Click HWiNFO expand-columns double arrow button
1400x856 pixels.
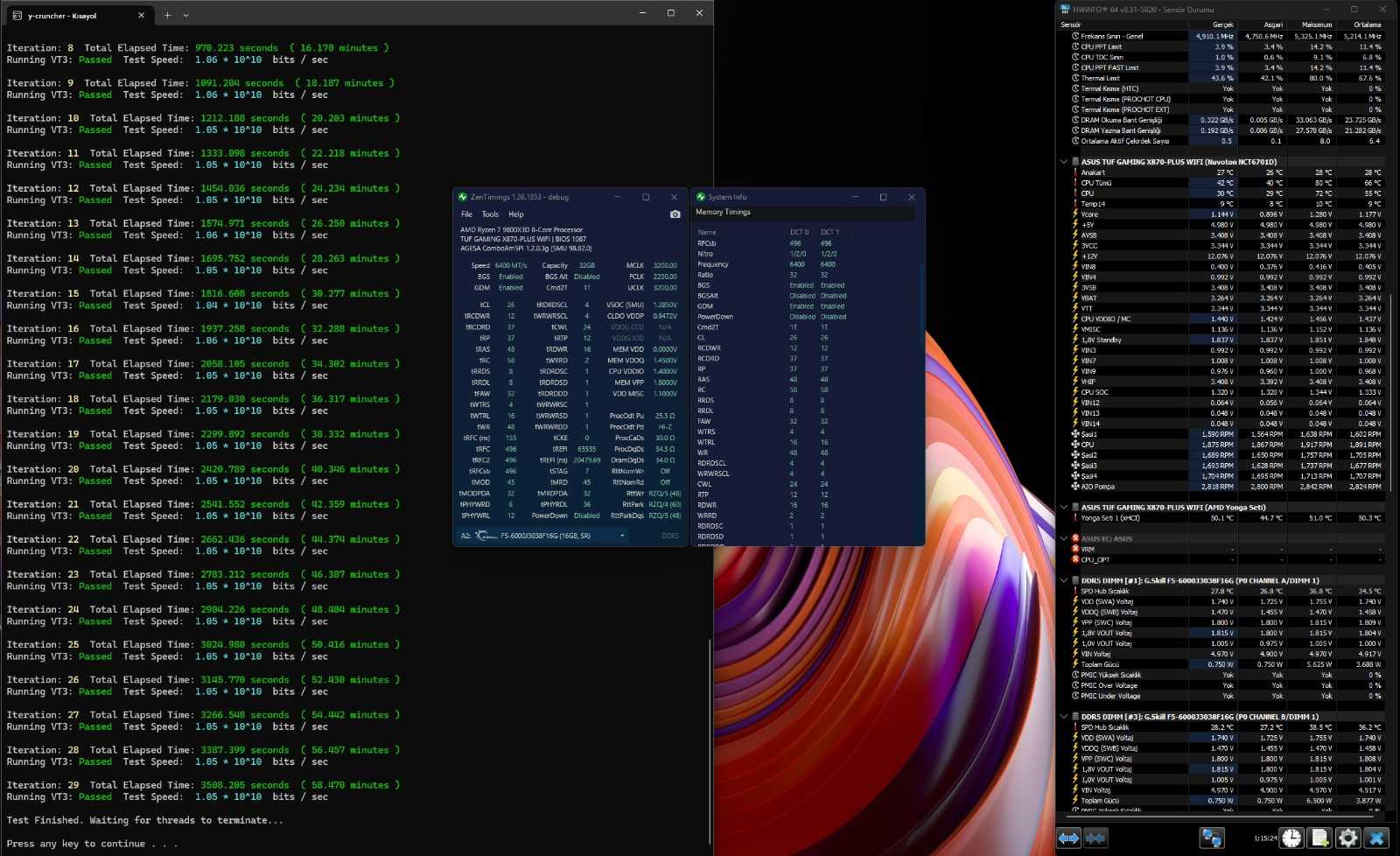[x=1068, y=838]
